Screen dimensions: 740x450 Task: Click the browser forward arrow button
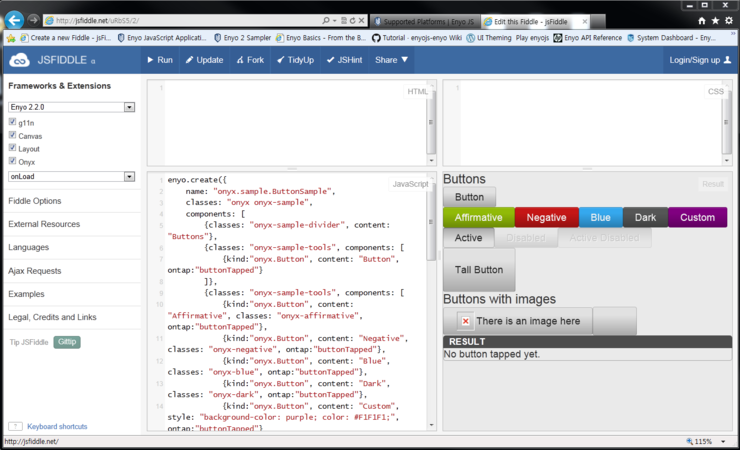click(x=33, y=20)
